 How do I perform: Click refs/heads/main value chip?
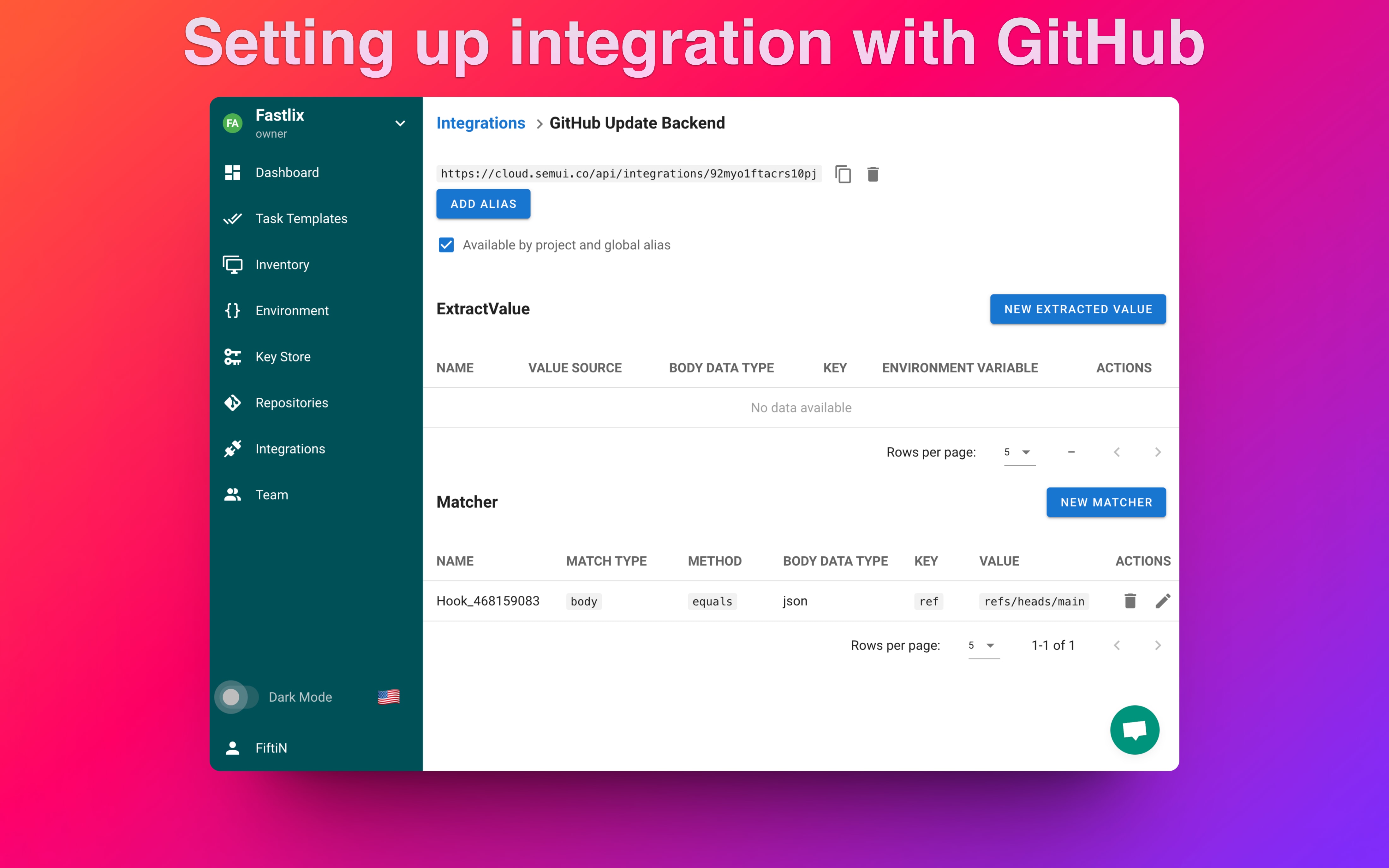click(x=1034, y=601)
